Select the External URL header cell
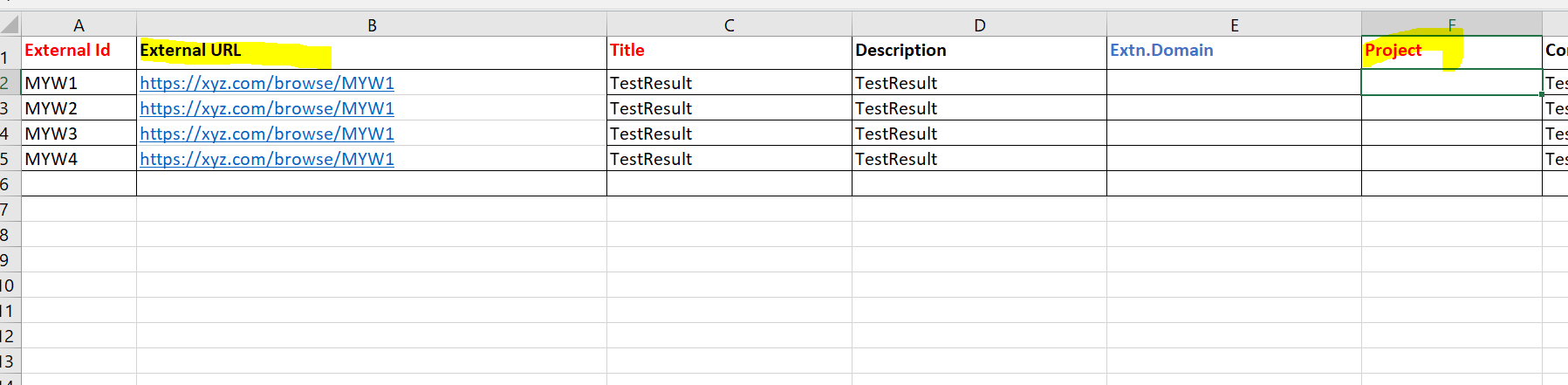Image resolution: width=1568 pixels, height=385 pixels. (x=372, y=52)
